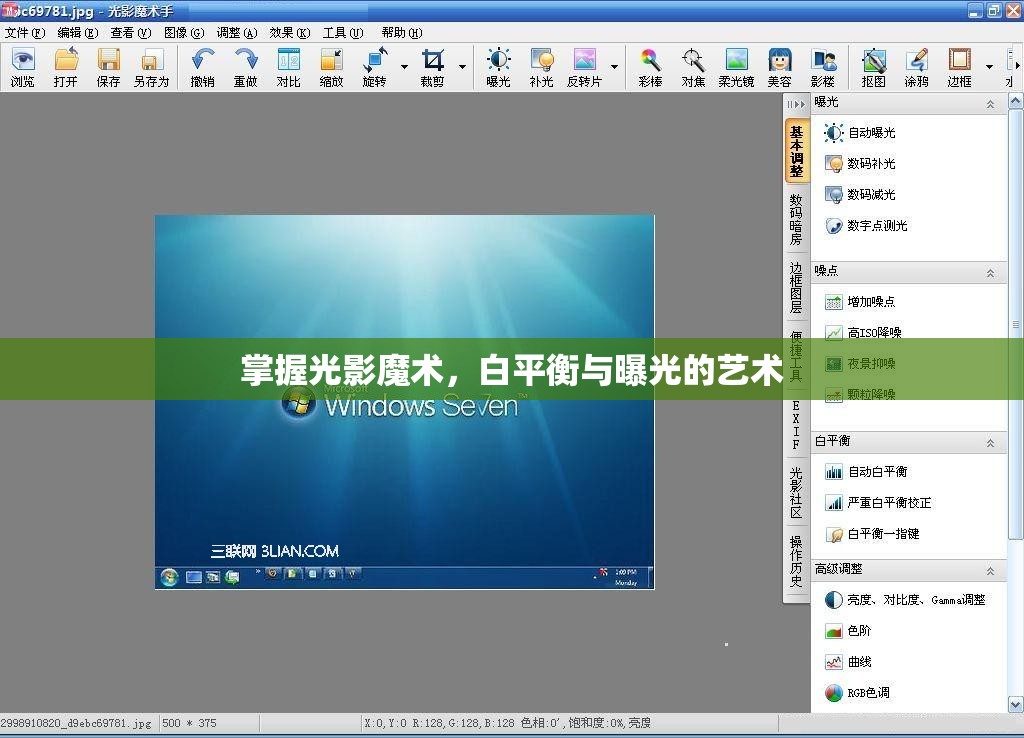Apply the 反转片 effect
The width and height of the screenshot is (1024, 738).
pyautogui.click(x=584, y=67)
